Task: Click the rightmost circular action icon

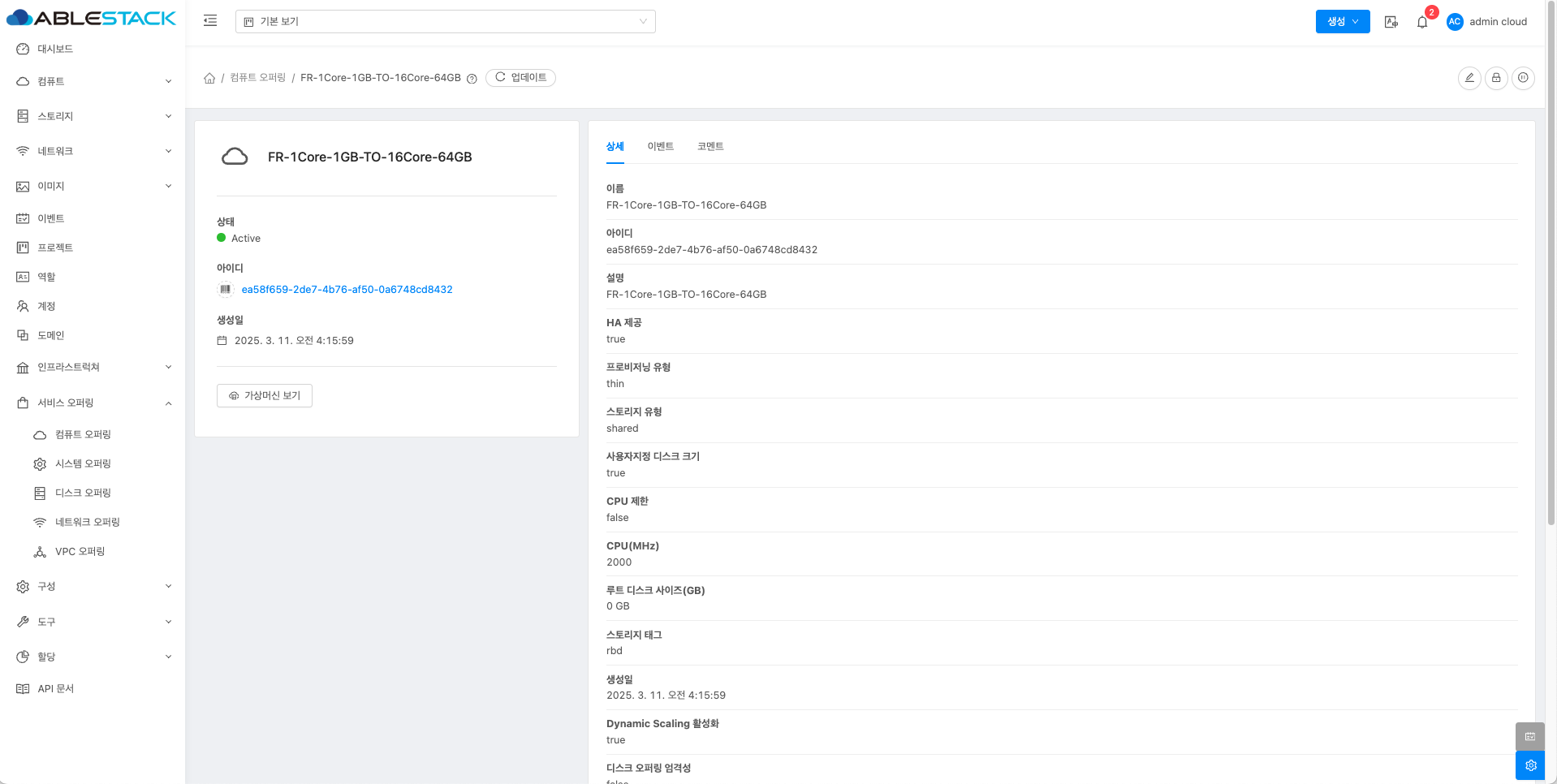Action: [1523, 78]
